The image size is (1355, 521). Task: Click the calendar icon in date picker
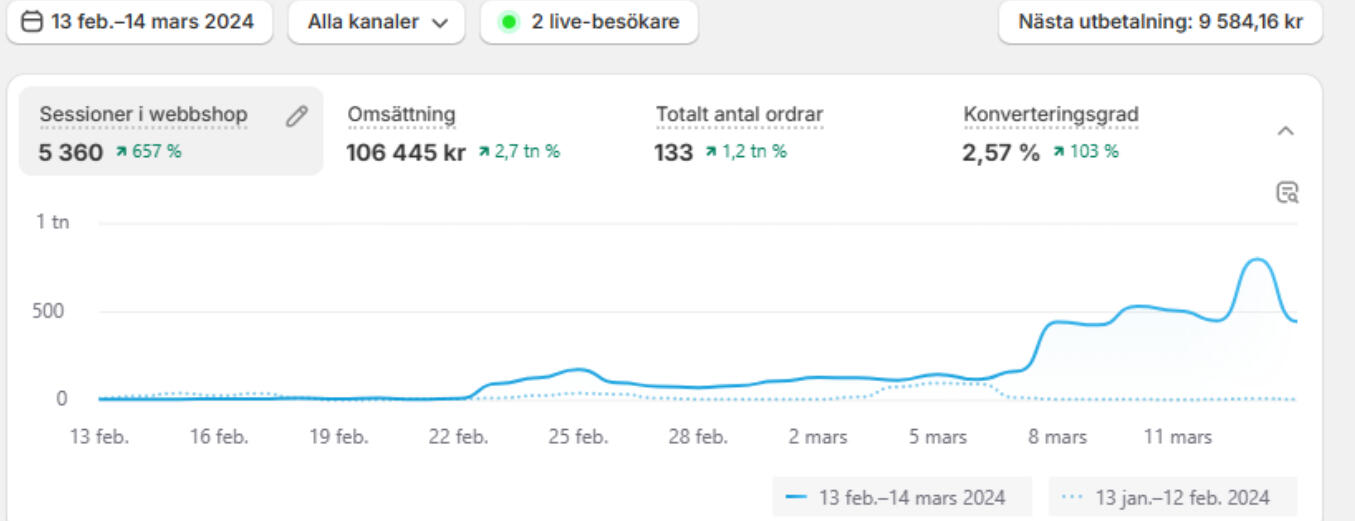click(32, 22)
